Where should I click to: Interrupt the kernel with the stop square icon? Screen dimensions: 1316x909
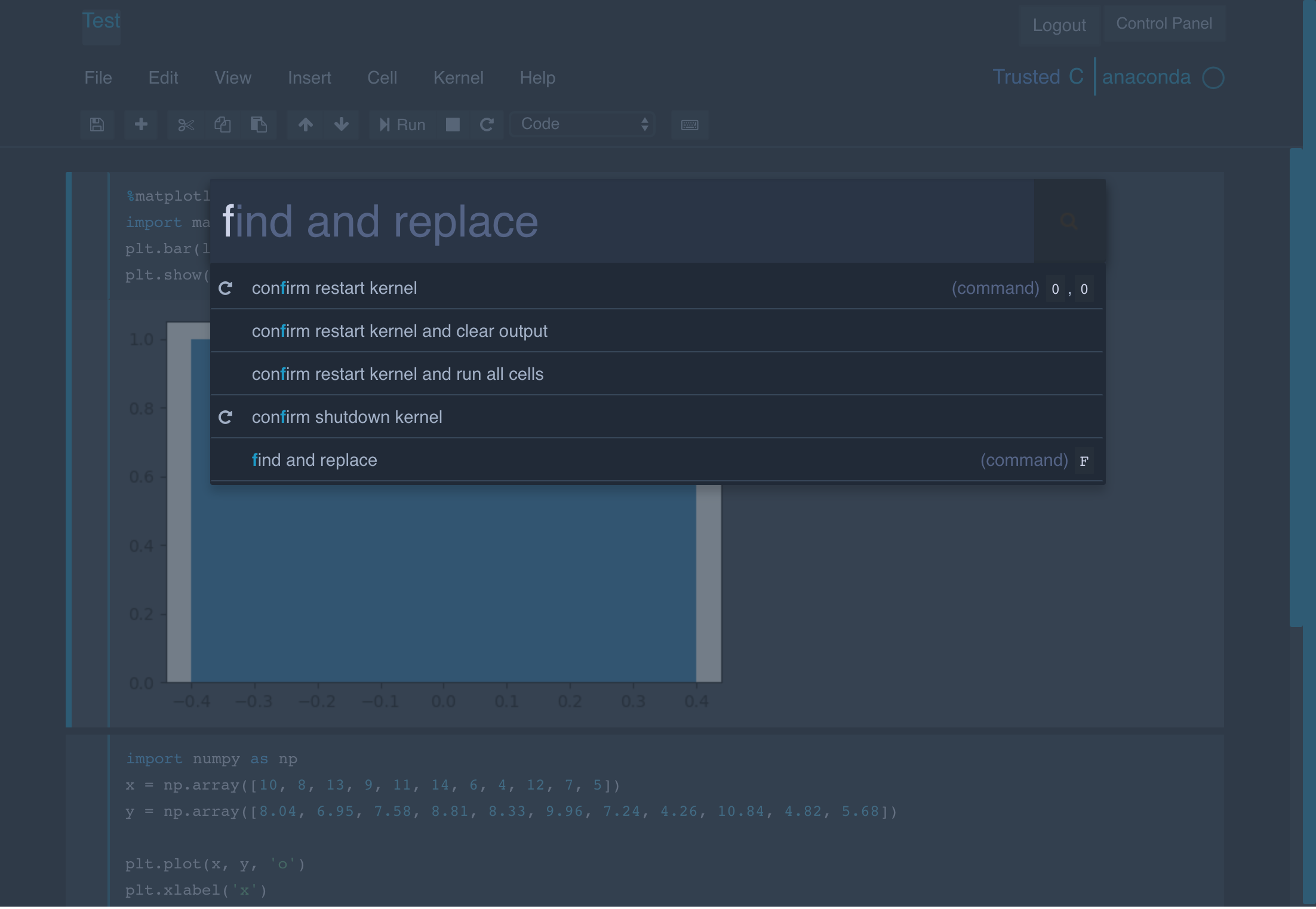click(x=453, y=125)
